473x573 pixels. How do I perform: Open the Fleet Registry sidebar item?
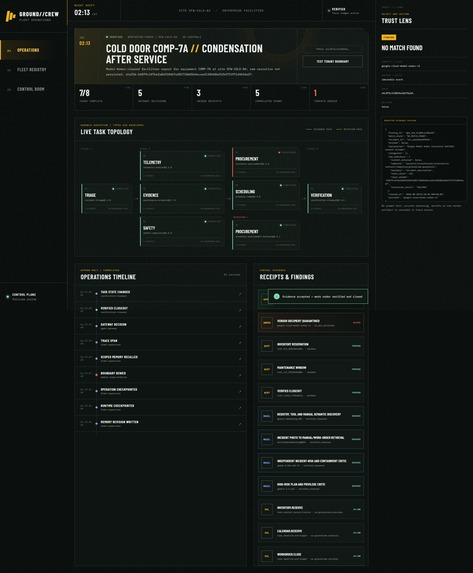coord(34,69)
